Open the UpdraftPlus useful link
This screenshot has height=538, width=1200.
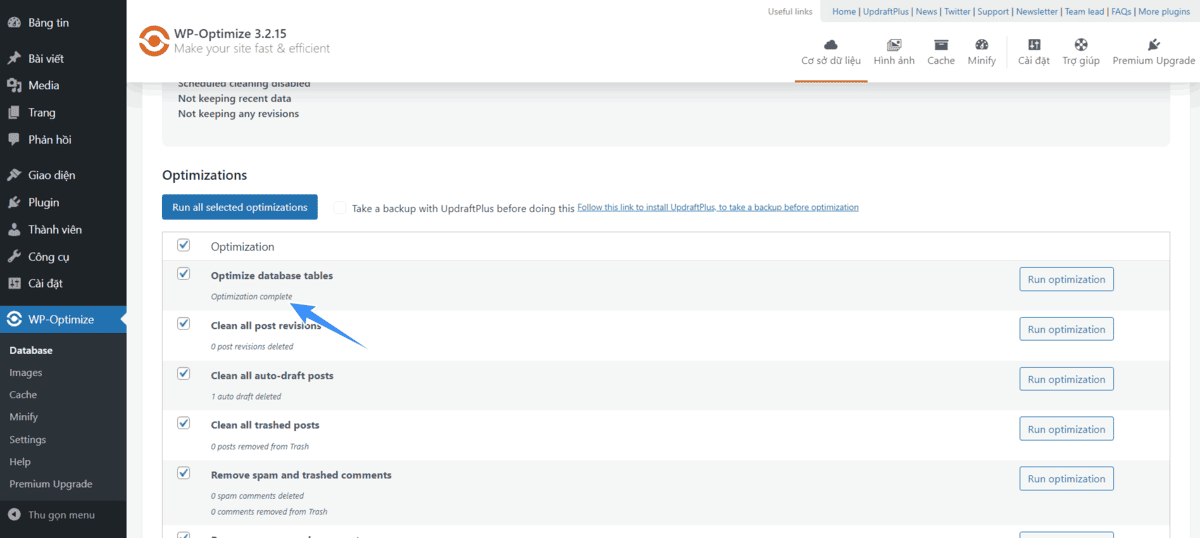coord(886,12)
